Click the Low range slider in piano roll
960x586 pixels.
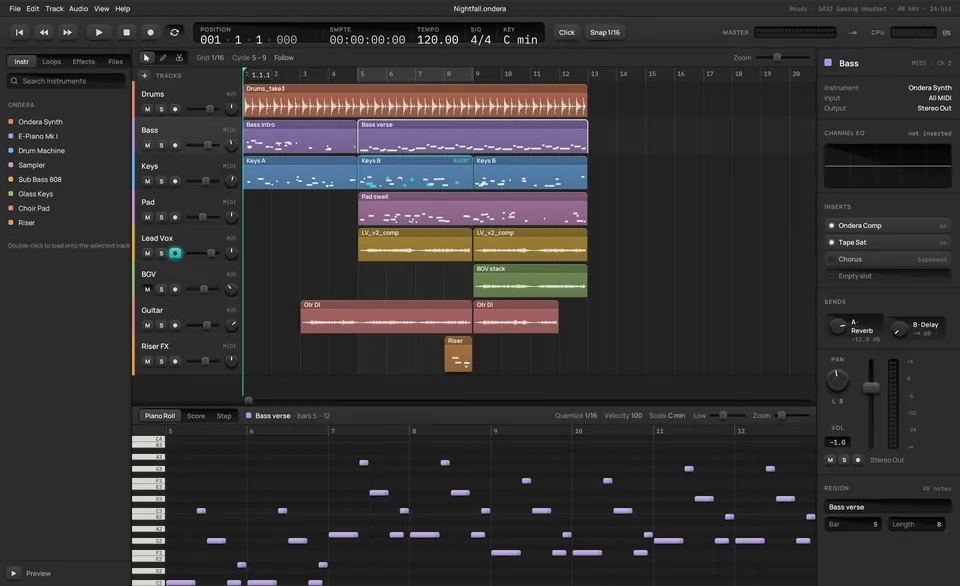click(x=728, y=415)
